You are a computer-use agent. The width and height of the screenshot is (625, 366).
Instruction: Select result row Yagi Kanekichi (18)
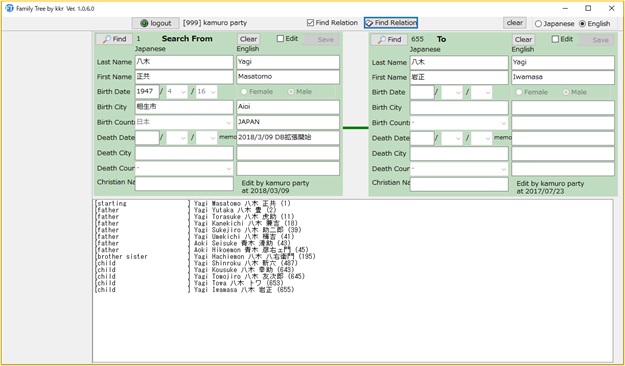tap(196, 223)
